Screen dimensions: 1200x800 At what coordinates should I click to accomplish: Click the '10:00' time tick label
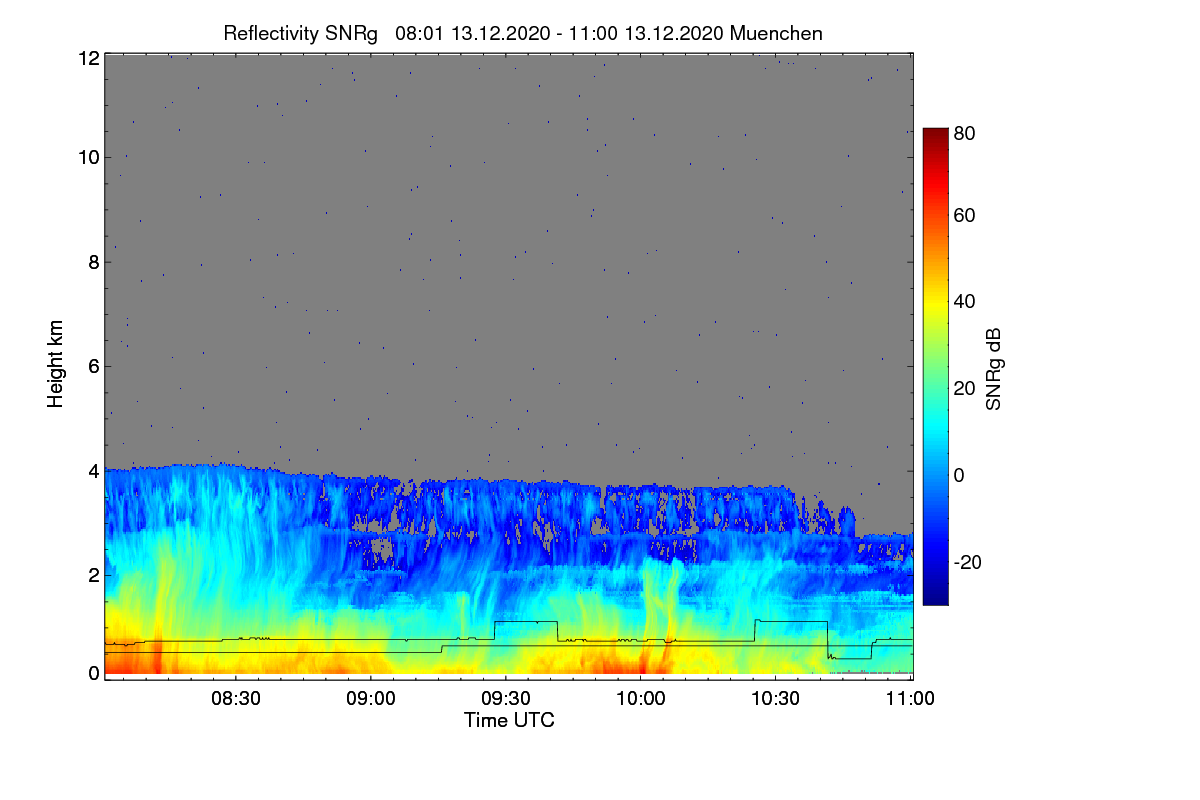[641, 698]
